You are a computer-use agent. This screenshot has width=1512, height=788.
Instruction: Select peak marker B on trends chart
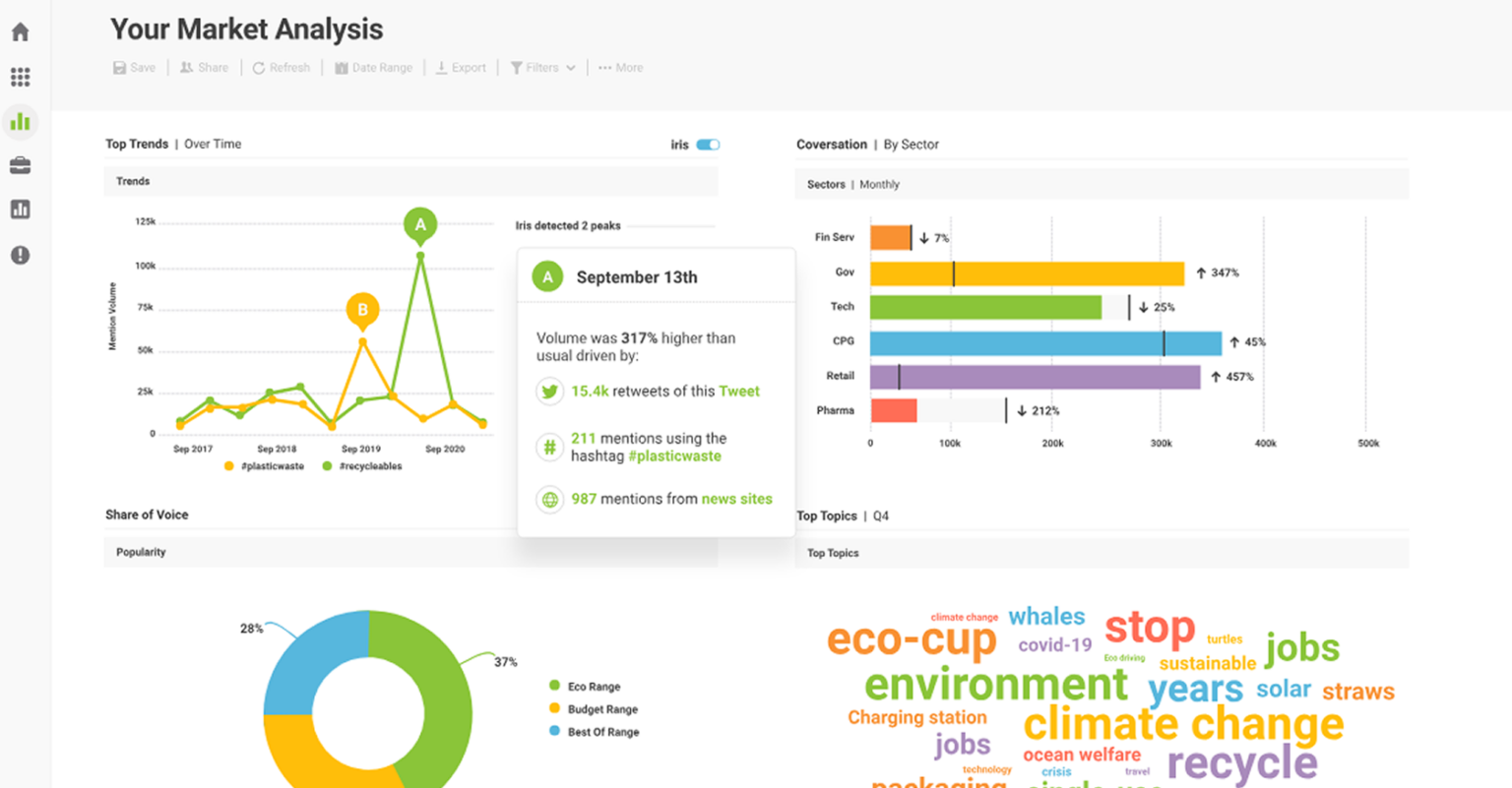(362, 310)
